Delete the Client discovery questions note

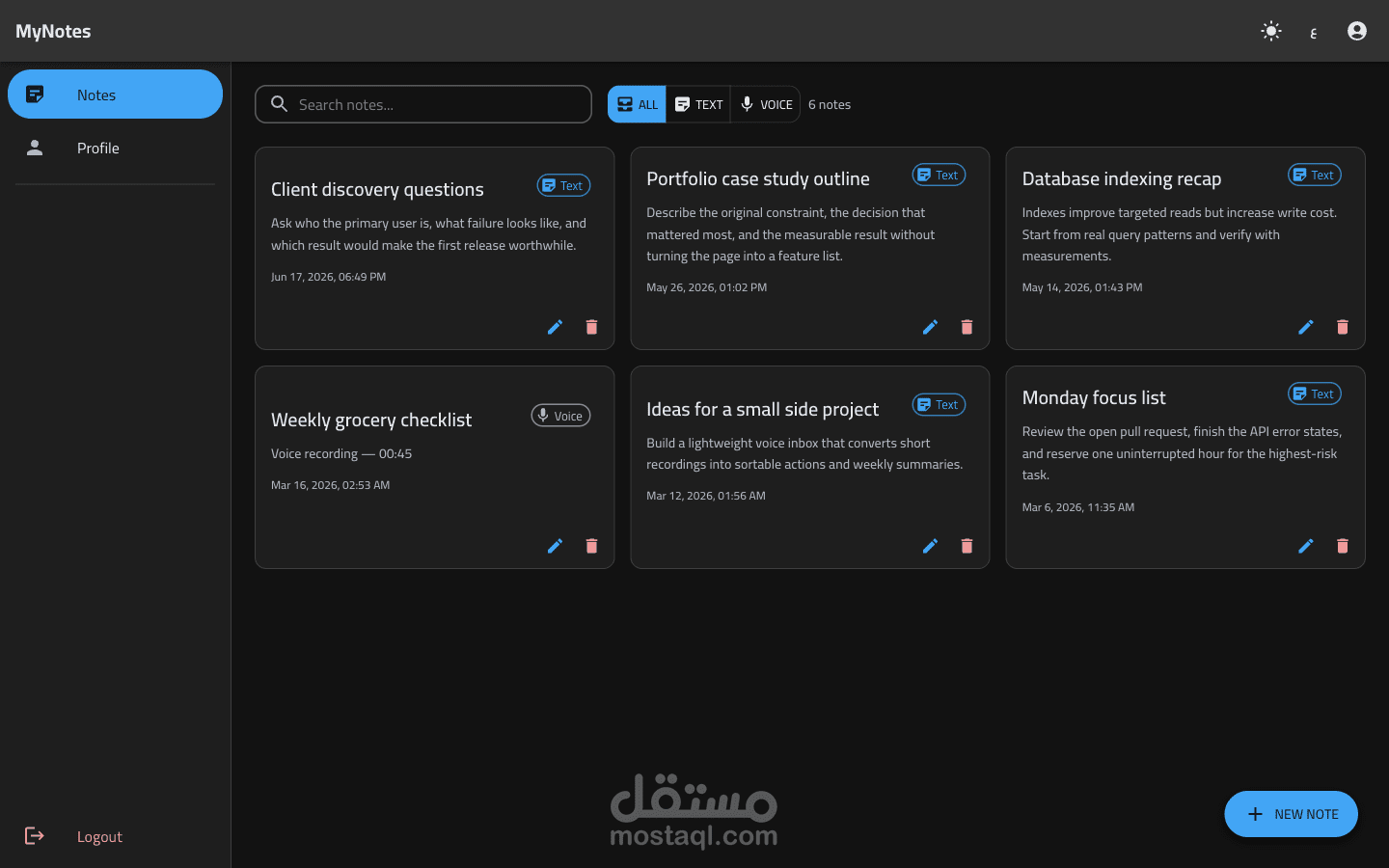click(591, 327)
